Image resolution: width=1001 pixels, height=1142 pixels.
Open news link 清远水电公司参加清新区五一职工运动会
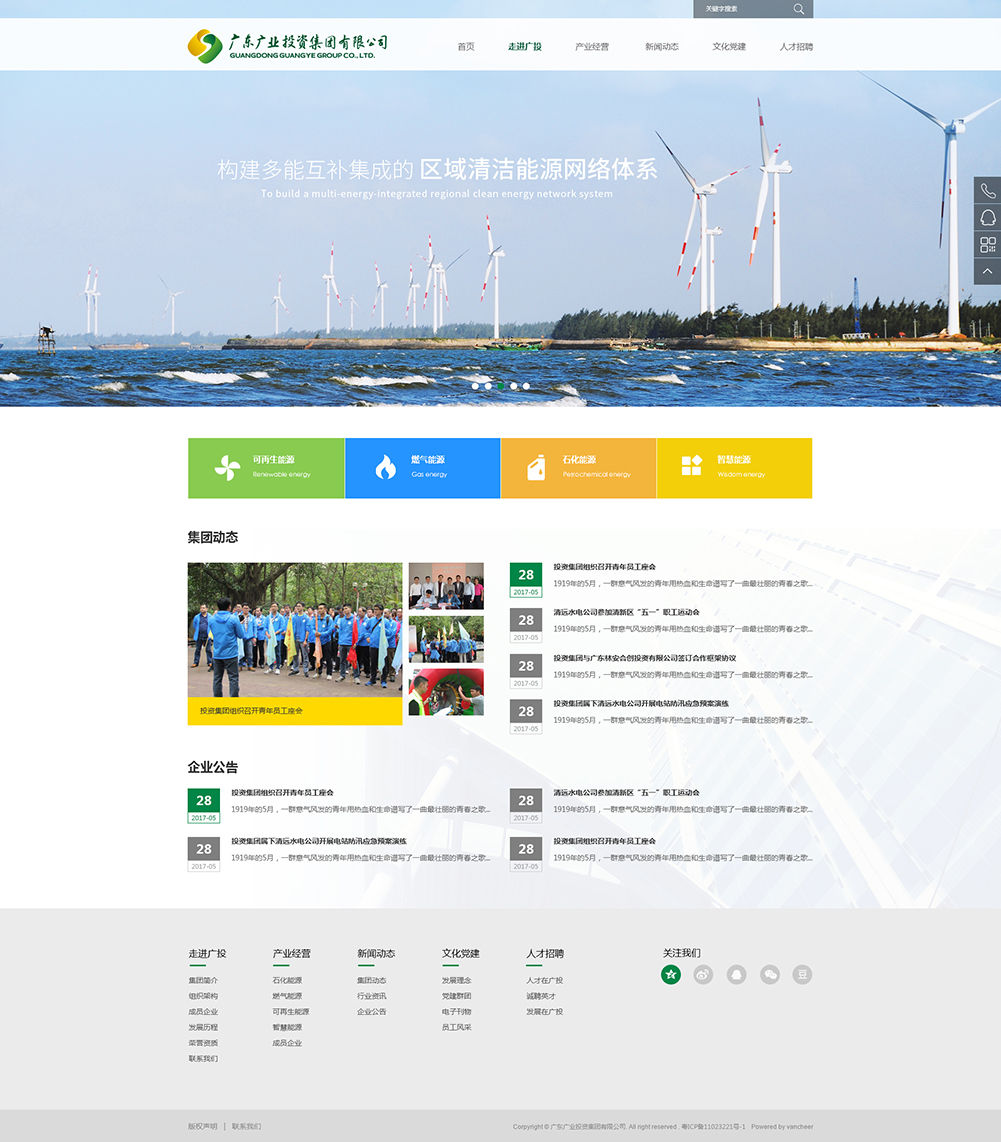pos(626,612)
